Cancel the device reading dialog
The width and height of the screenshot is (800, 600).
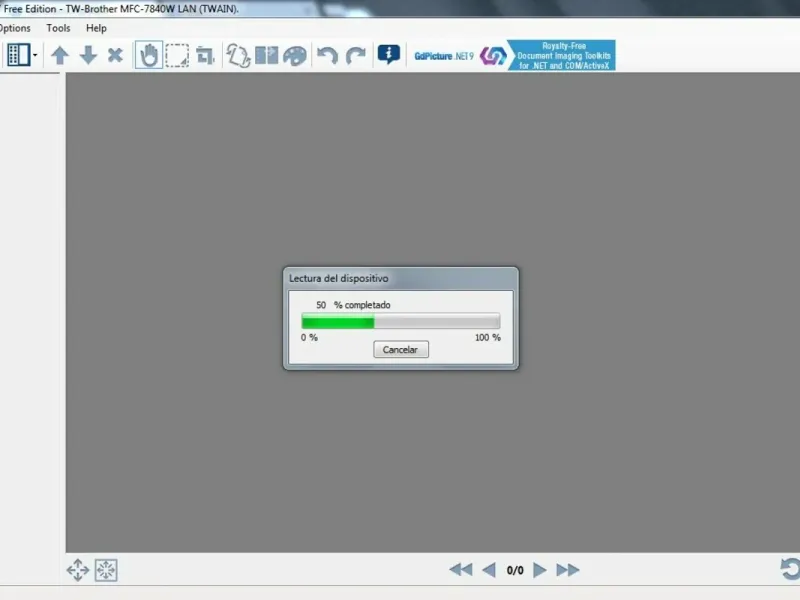coord(401,349)
